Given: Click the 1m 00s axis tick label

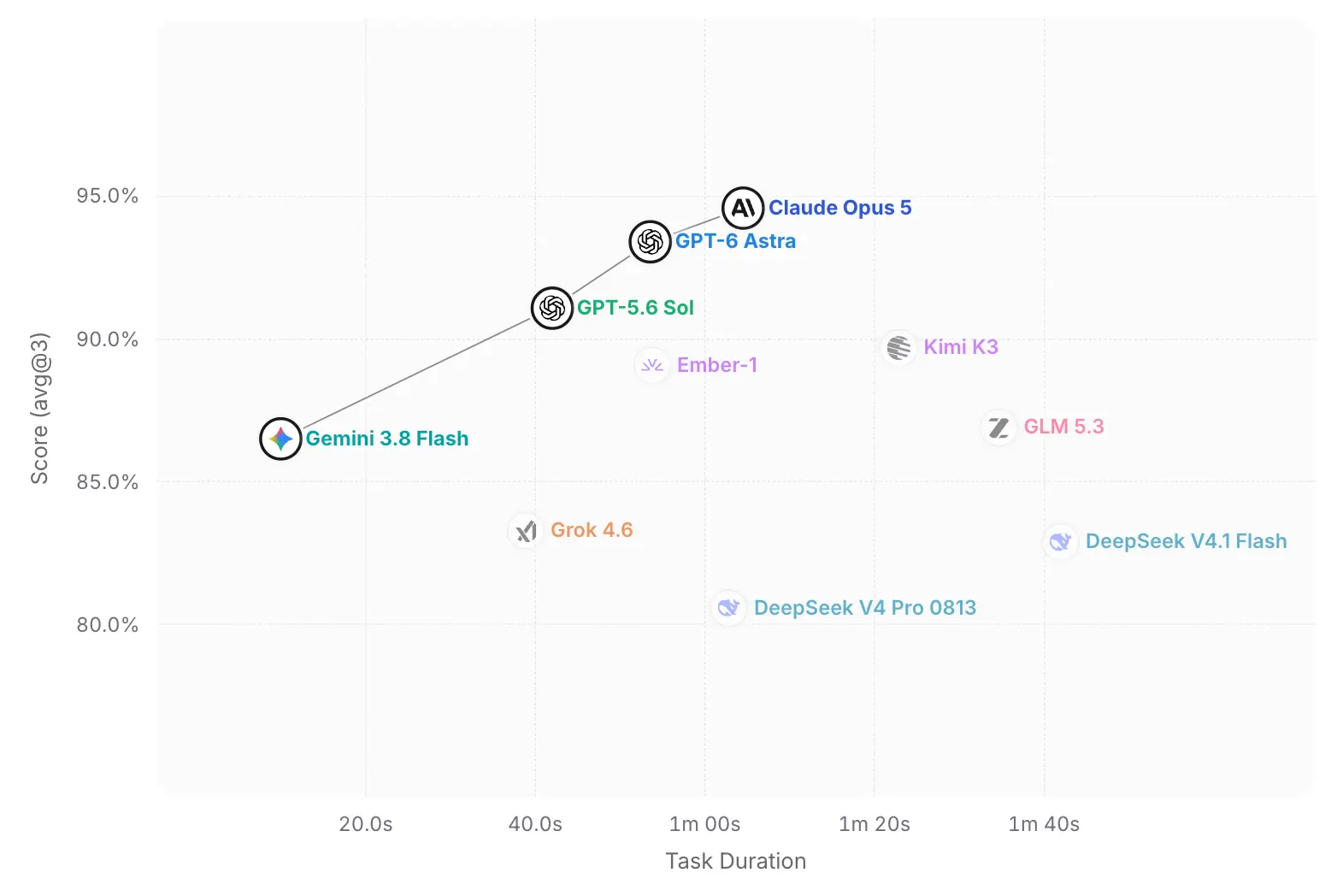Looking at the screenshot, I should [705, 824].
